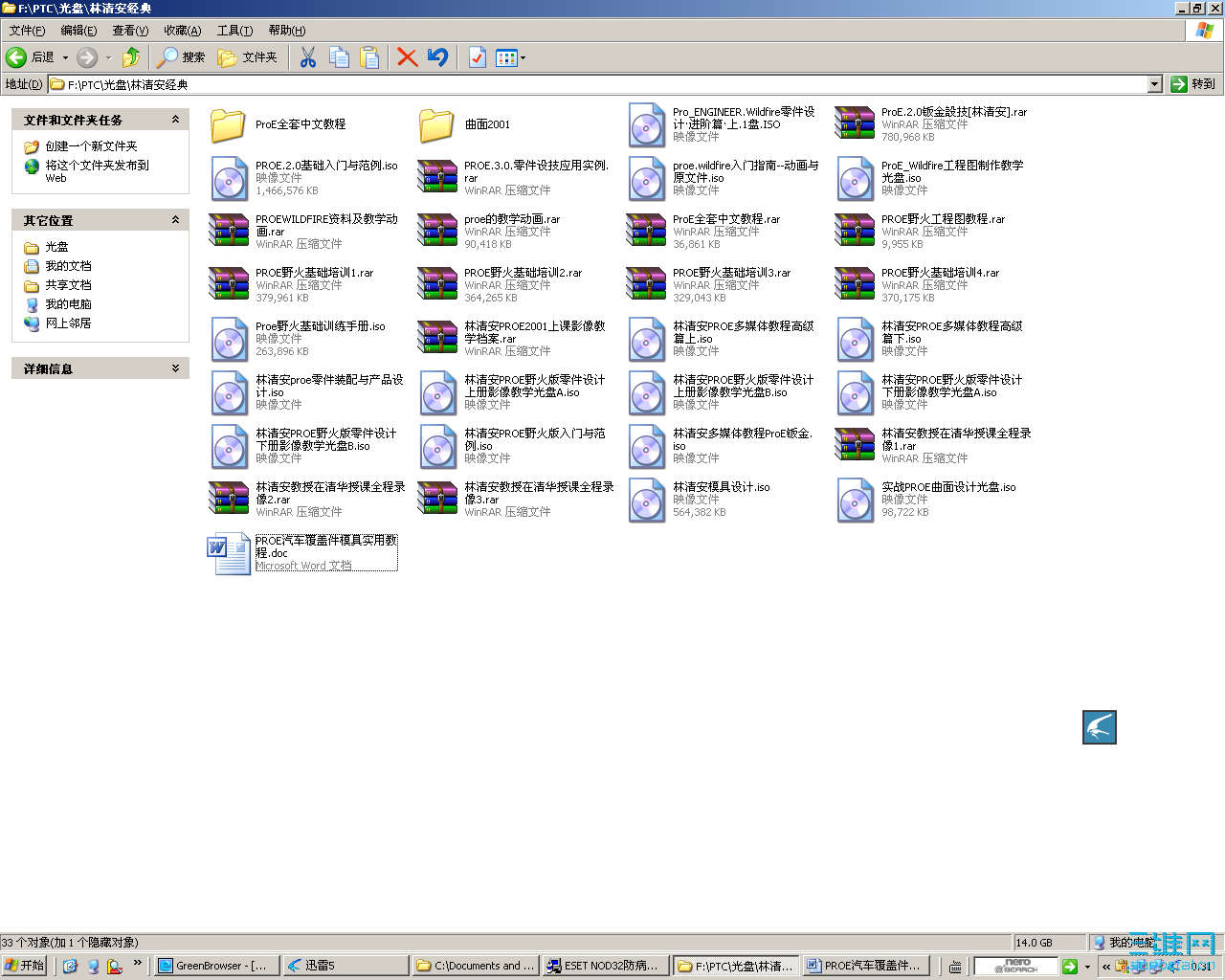This screenshot has height=980, width=1225.
Task: Select PROE野火基础培训2.rar archive icon
Action: pyautogui.click(x=437, y=285)
